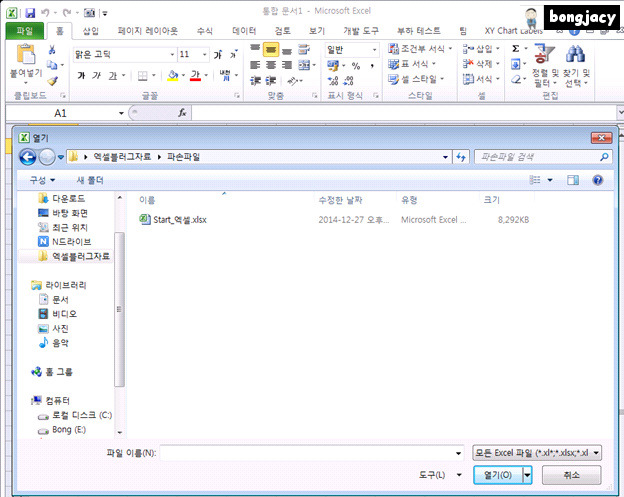Click align text left icon
The height and width of the screenshot is (497, 624).
coord(255,65)
